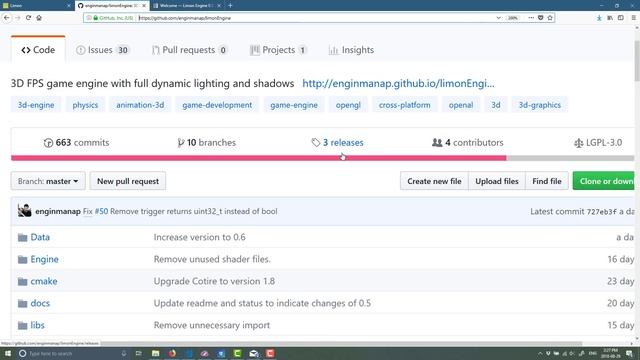Click the cross-platform topic tag
Image resolution: width=640 pixels, height=360 pixels.
pos(404,105)
